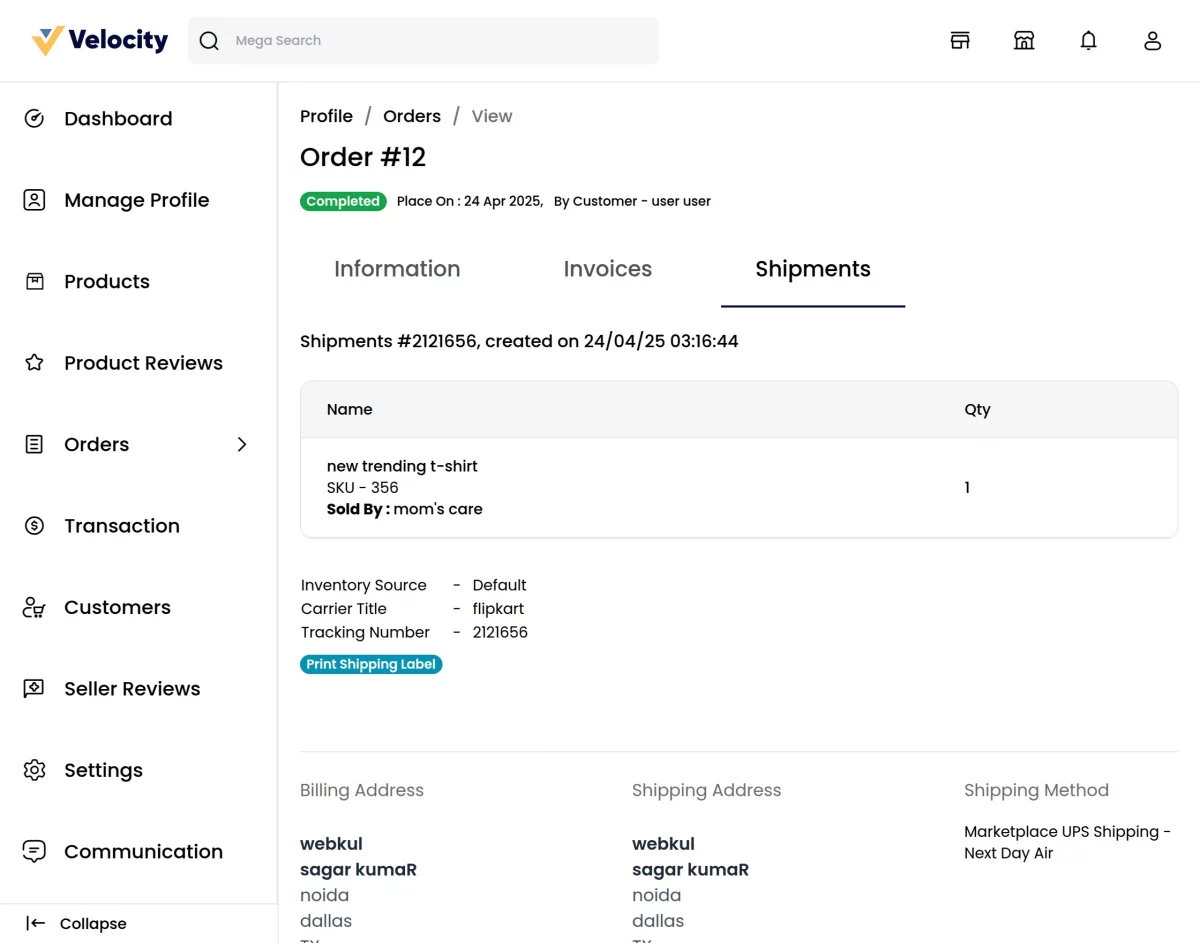
Task: Open notifications via the bell icon
Action: pos(1088,40)
